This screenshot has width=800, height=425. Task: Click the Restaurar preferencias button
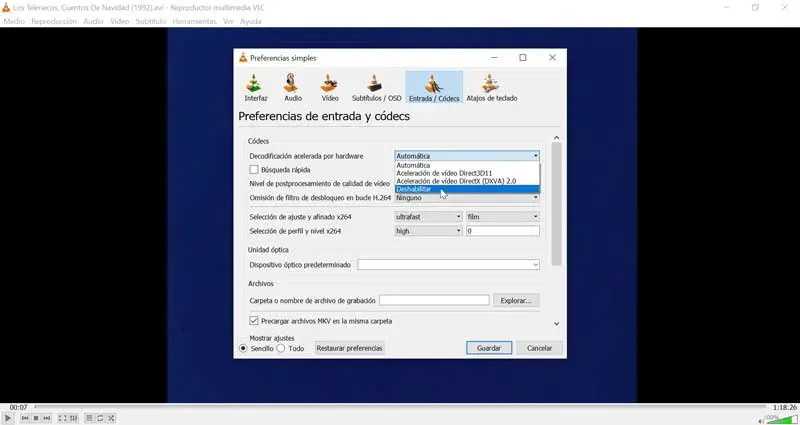click(x=349, y=348)
